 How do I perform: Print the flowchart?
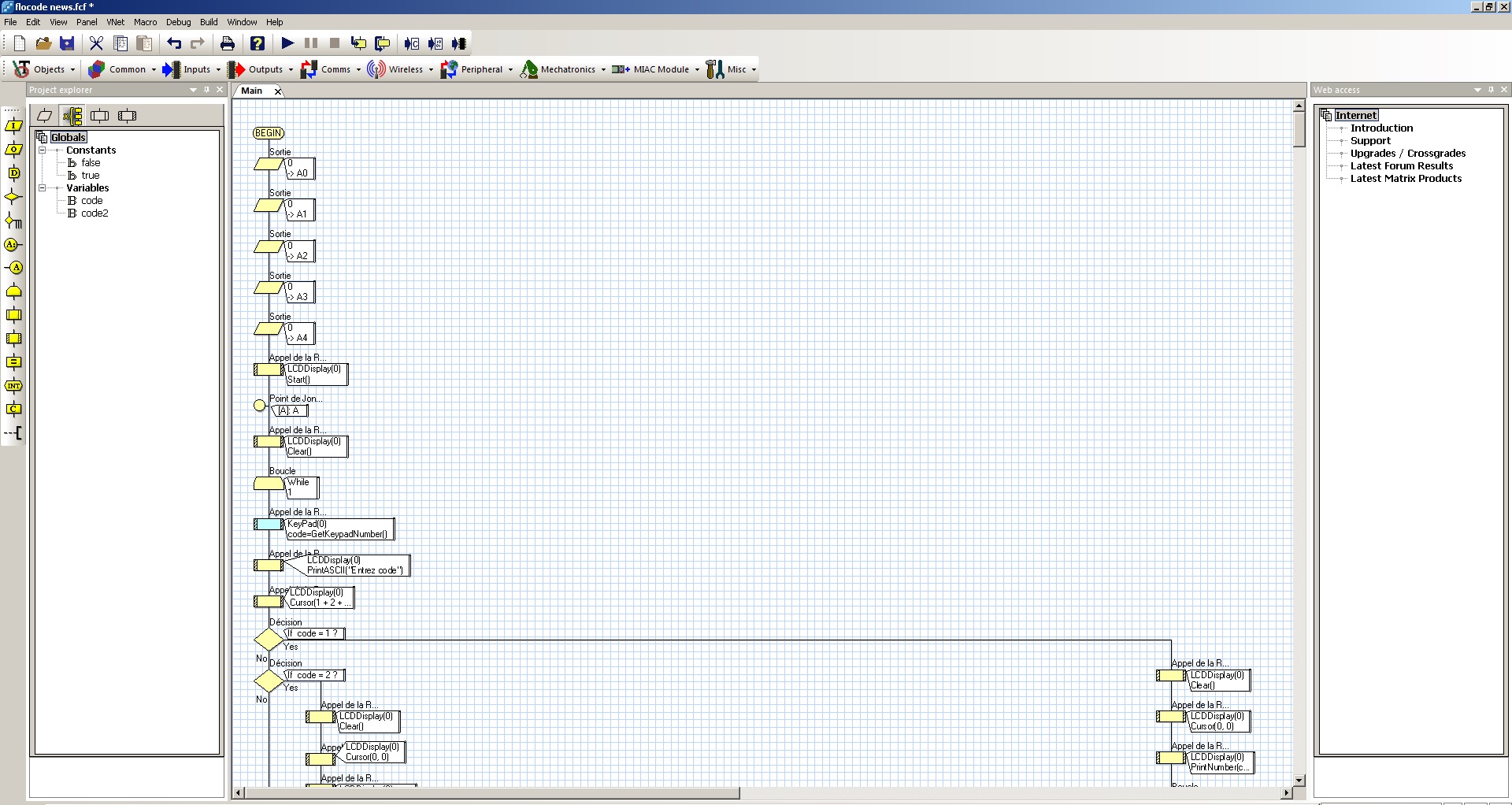point(227,43)
